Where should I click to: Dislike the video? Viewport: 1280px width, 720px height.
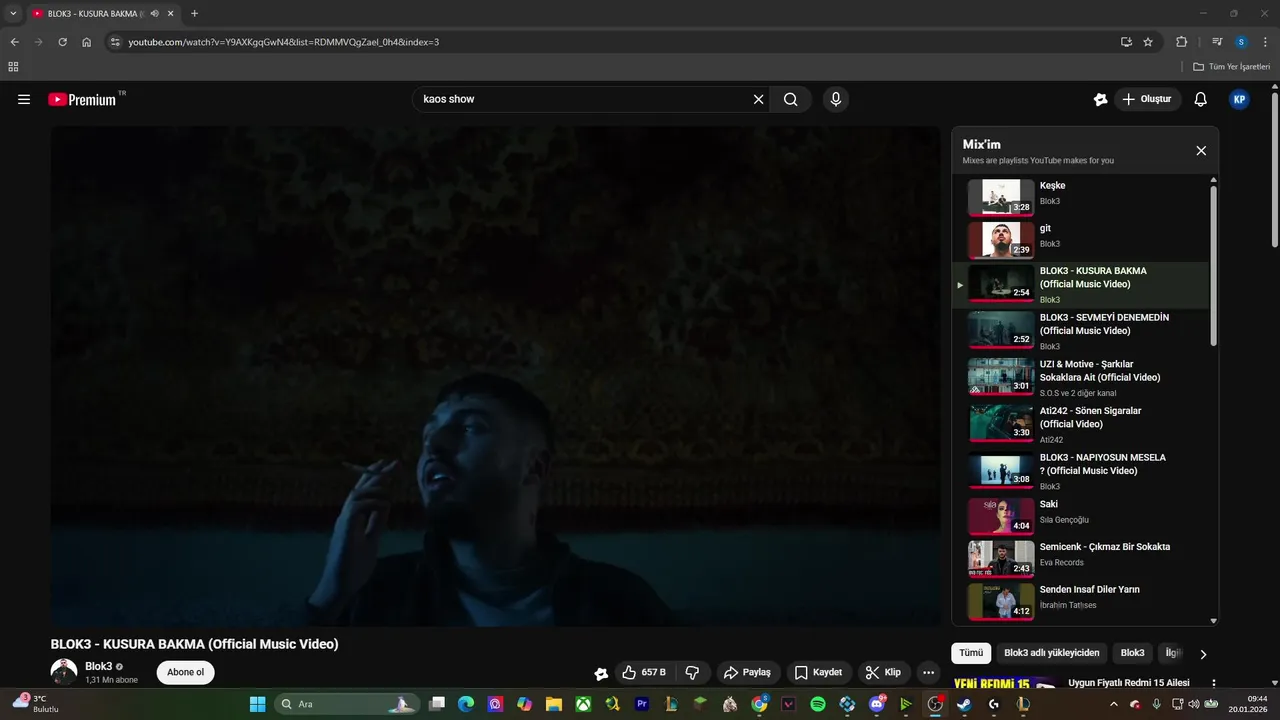(x=692, y=672)
